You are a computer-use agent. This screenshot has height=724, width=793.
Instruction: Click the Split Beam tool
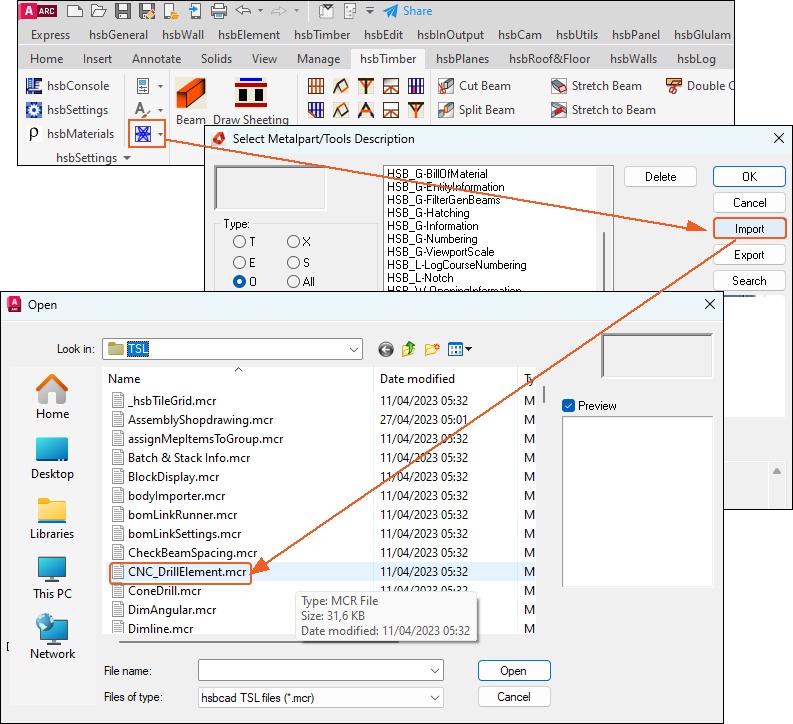pos(476,110)
